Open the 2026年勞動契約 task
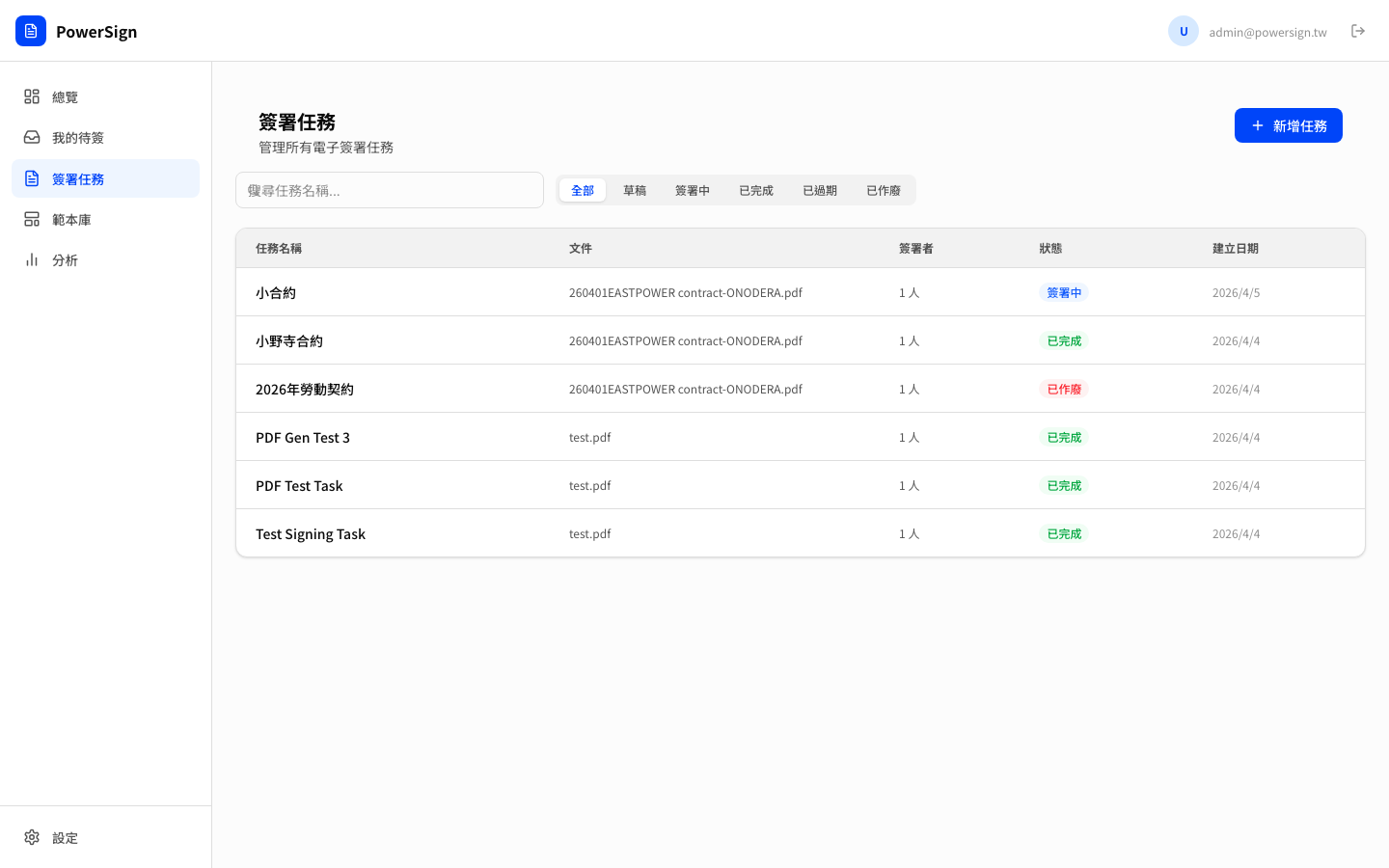 (x=305, y=389)
